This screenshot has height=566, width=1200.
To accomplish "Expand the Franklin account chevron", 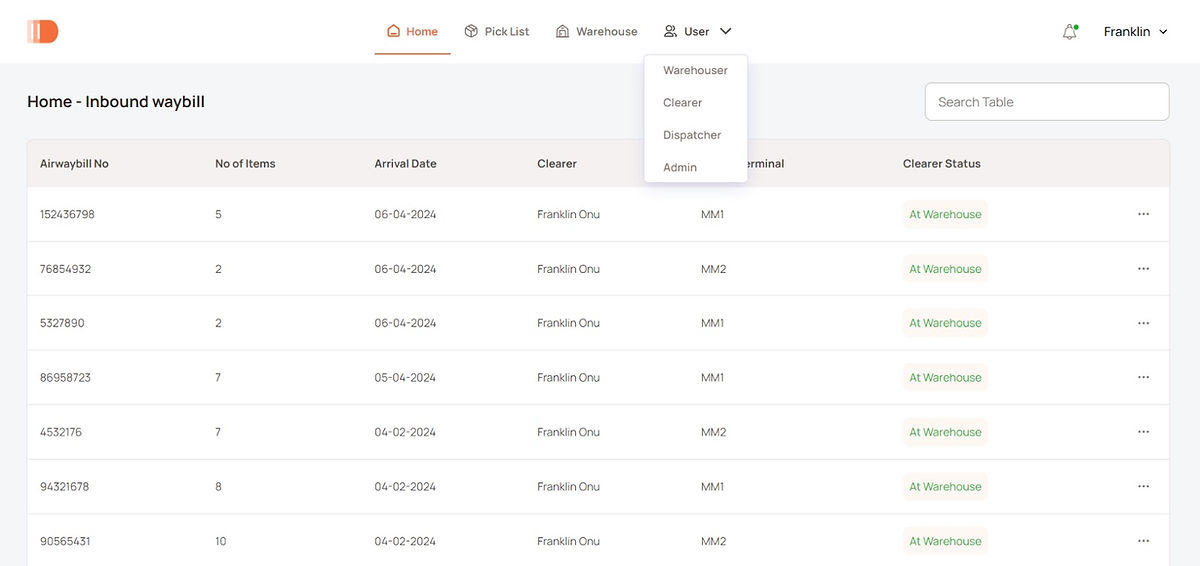I will (x=1163, y=32).
